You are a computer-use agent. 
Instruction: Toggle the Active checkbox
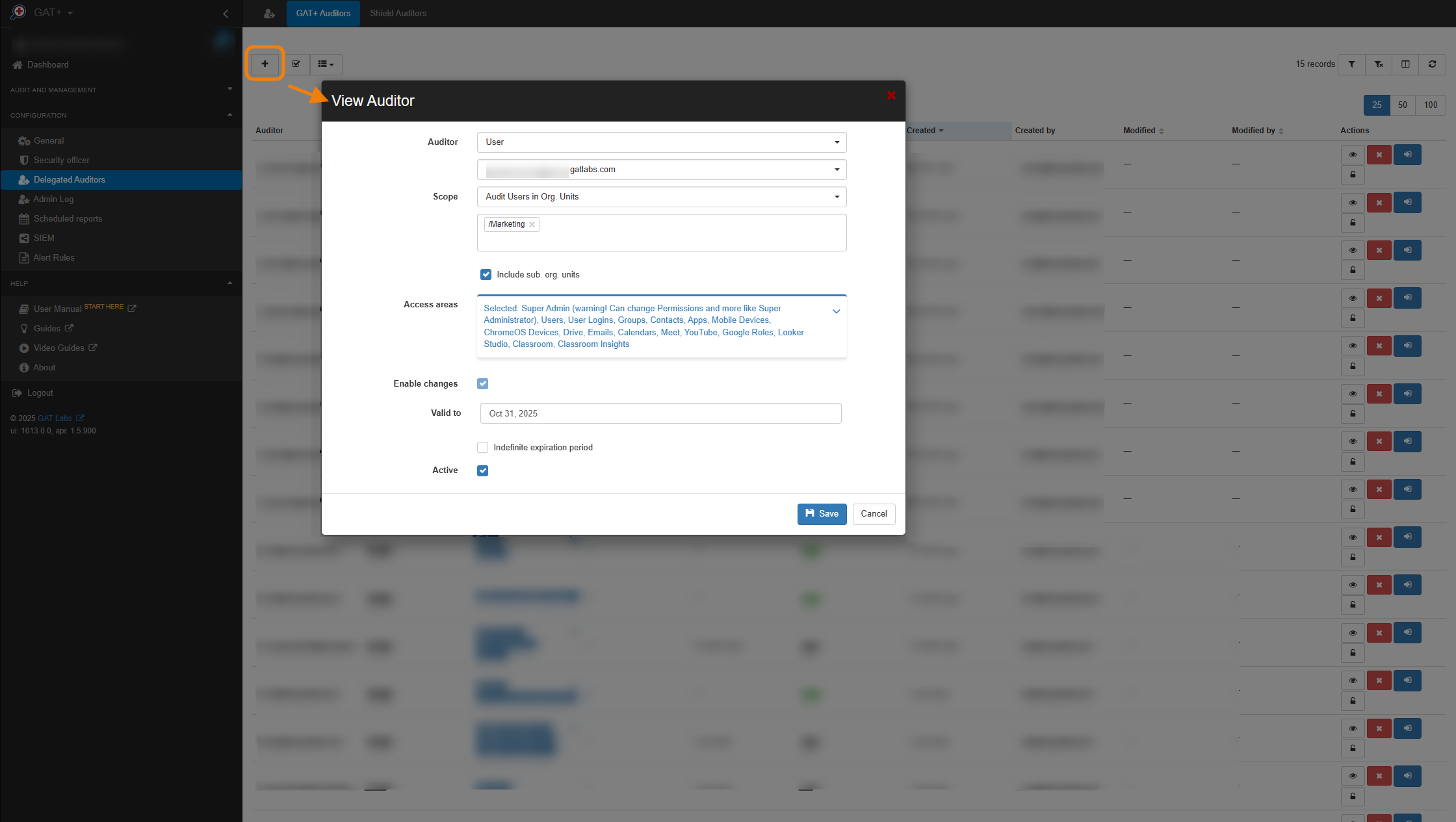coord(482,470)
